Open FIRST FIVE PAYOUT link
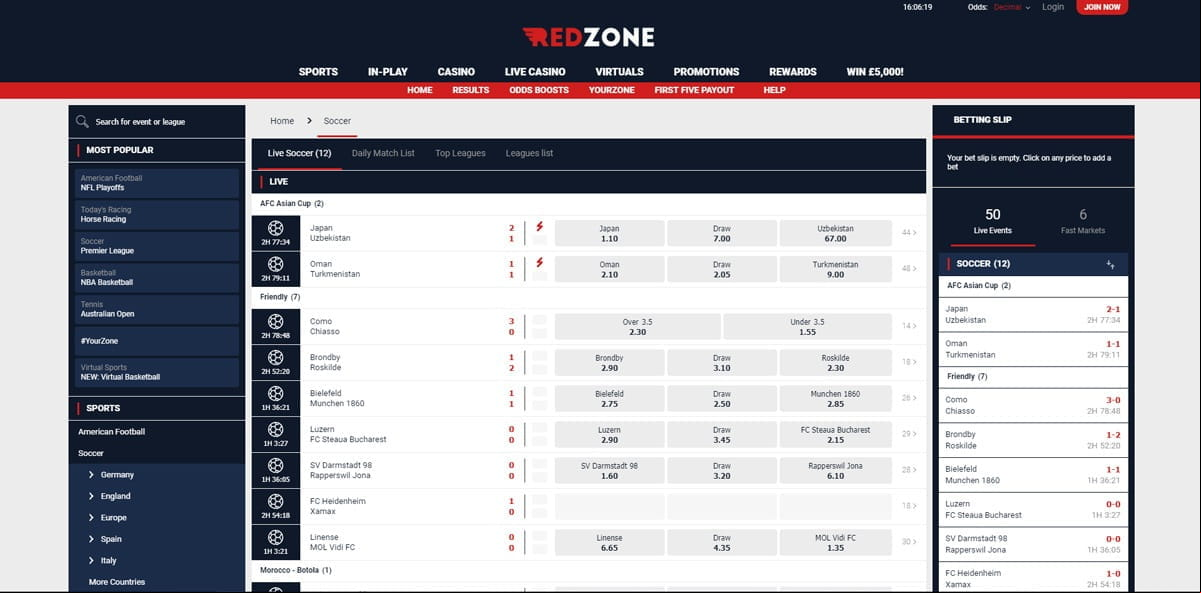Screen dimensions: 1201x593 [x=694, y=90]
